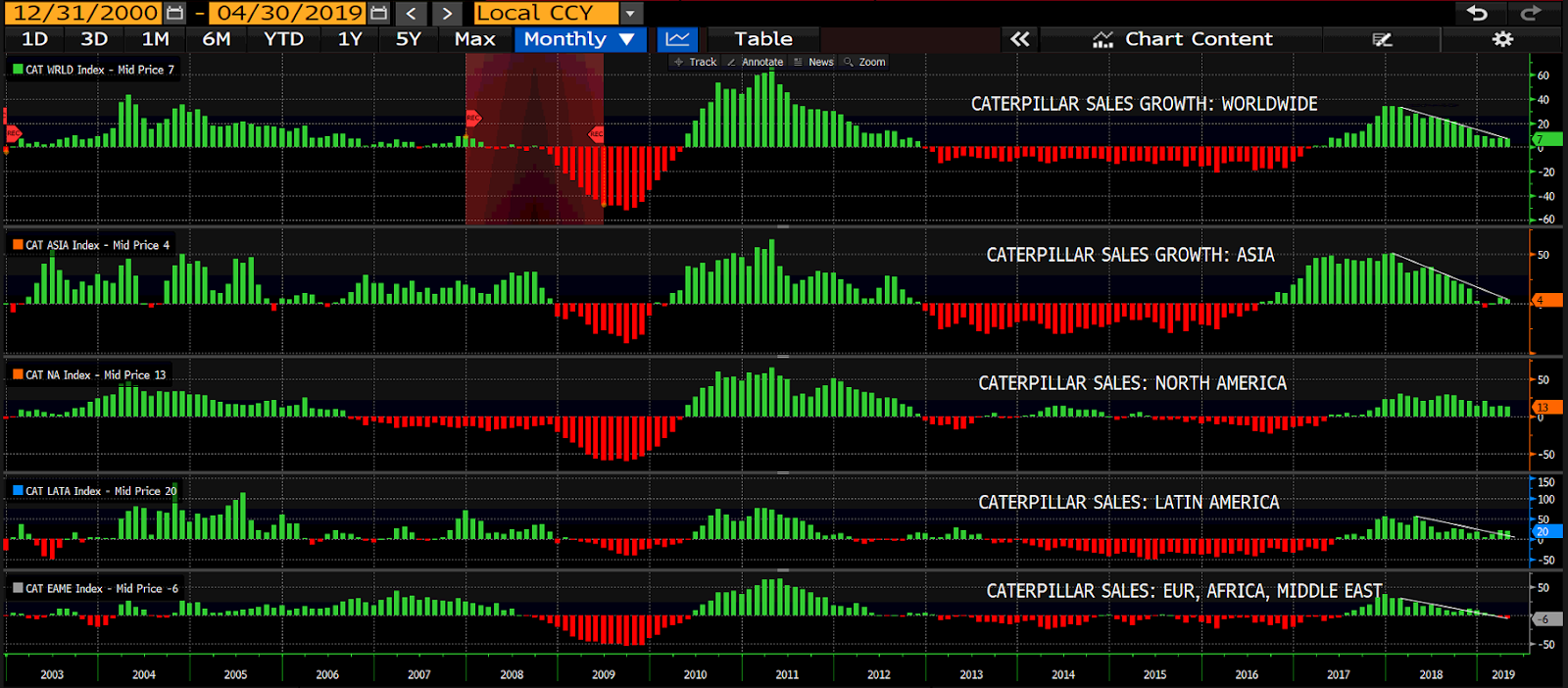Click the Worldwide sales growth annotation label

tap(1144, 104)
